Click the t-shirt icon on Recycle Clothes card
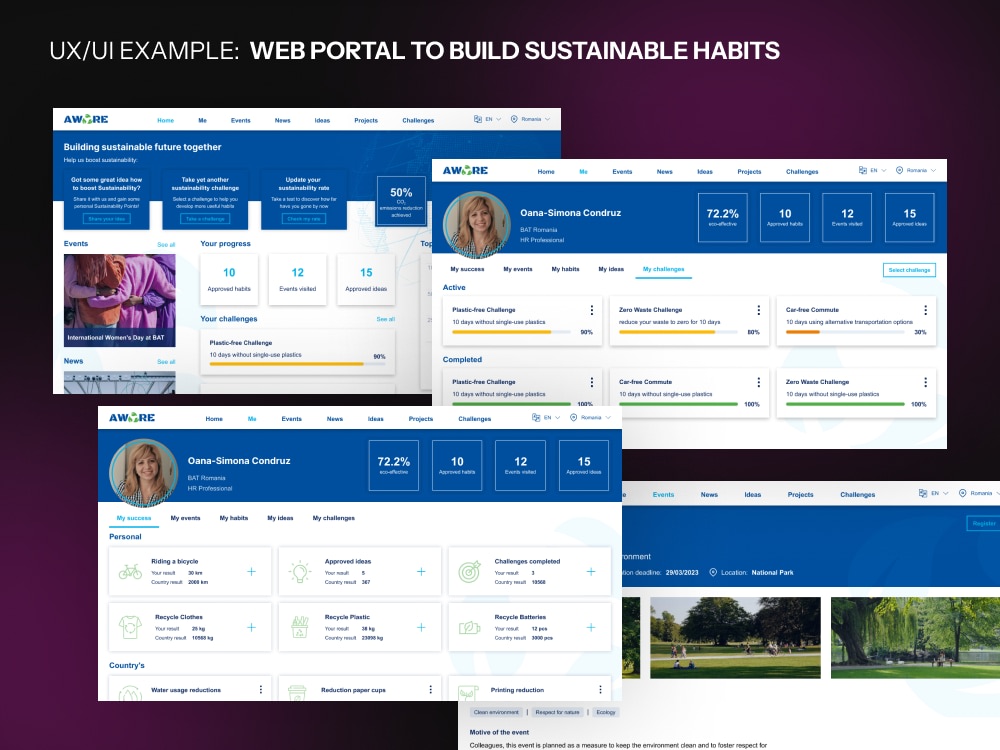Image resolution: width=1000 pixels, height=750 pixels. pyautogui.click(x=130, y=628)
